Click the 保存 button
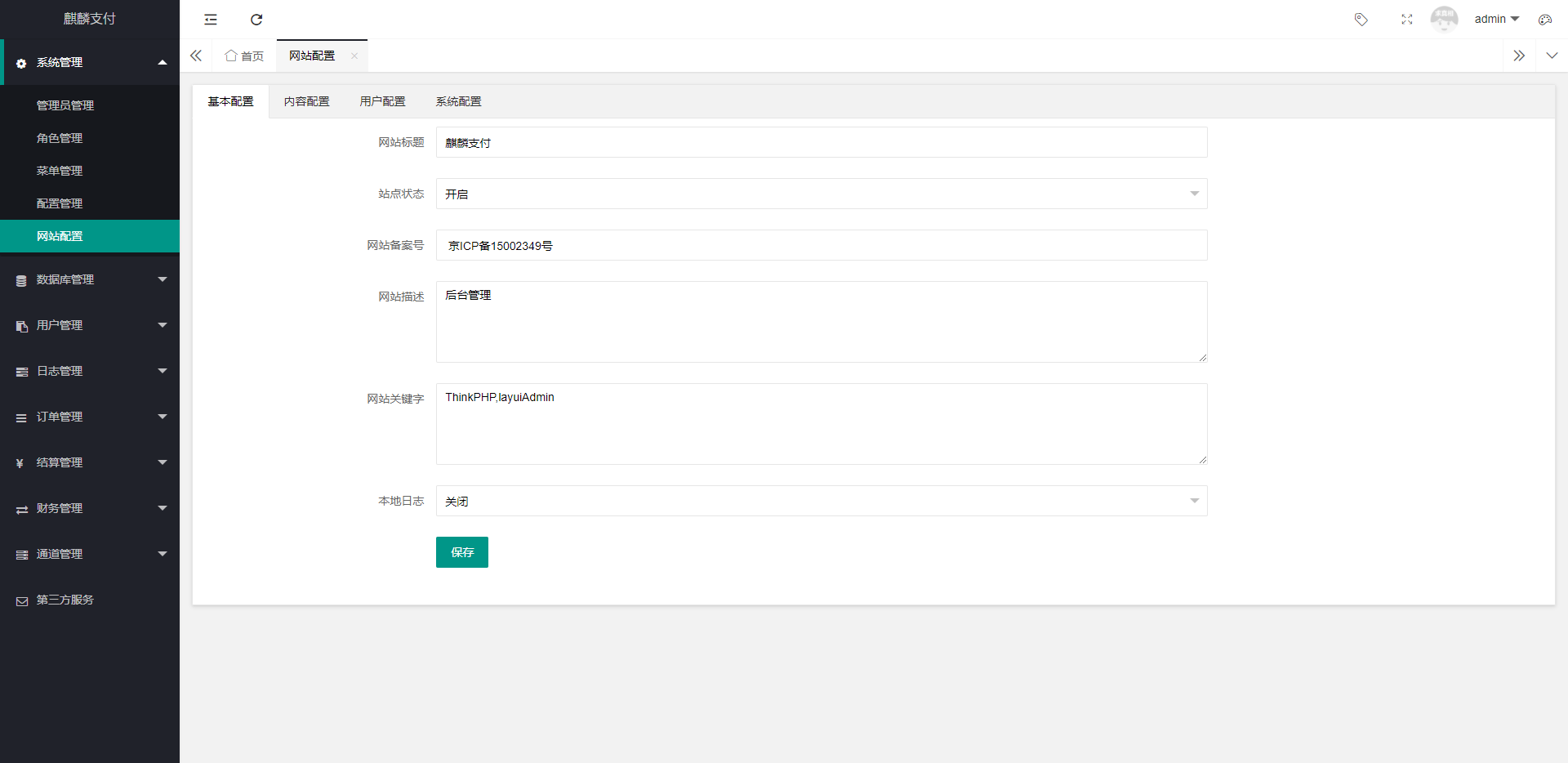 coord(461,552)
